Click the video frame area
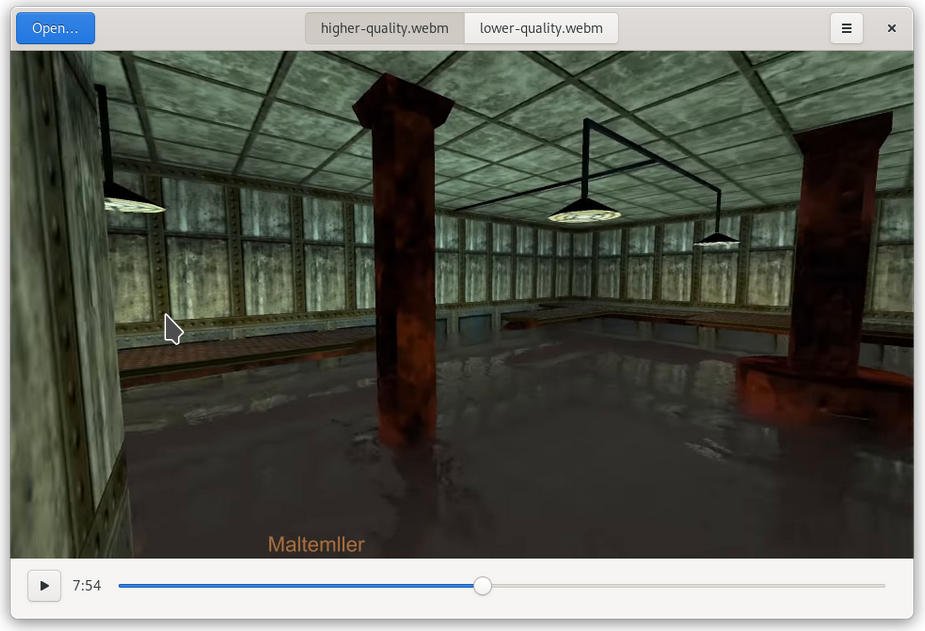 tap(462, 304)
